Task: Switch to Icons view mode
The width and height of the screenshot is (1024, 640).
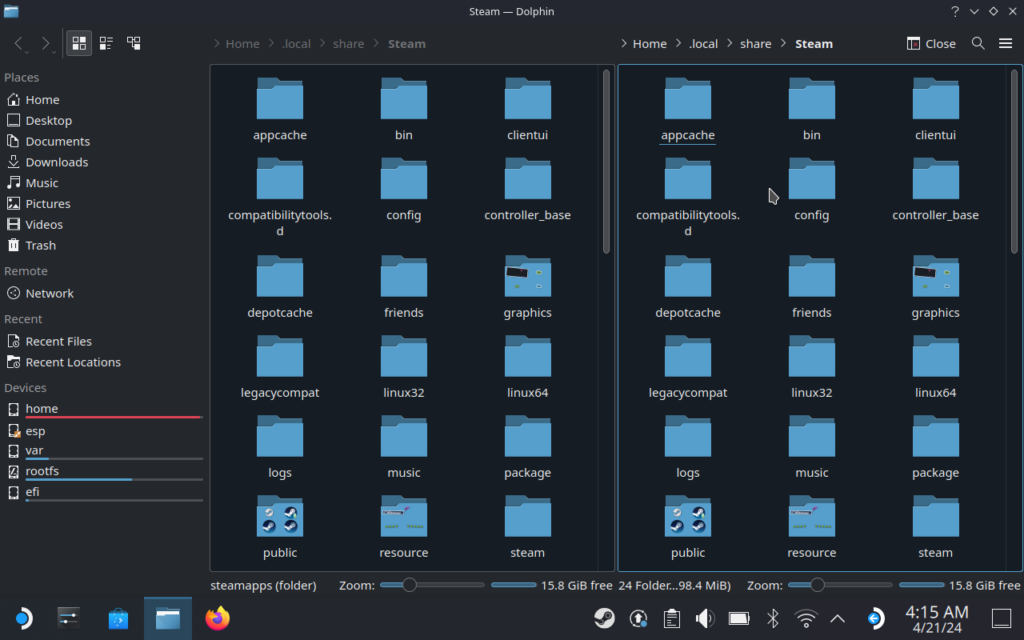Action: pos(79,43)
